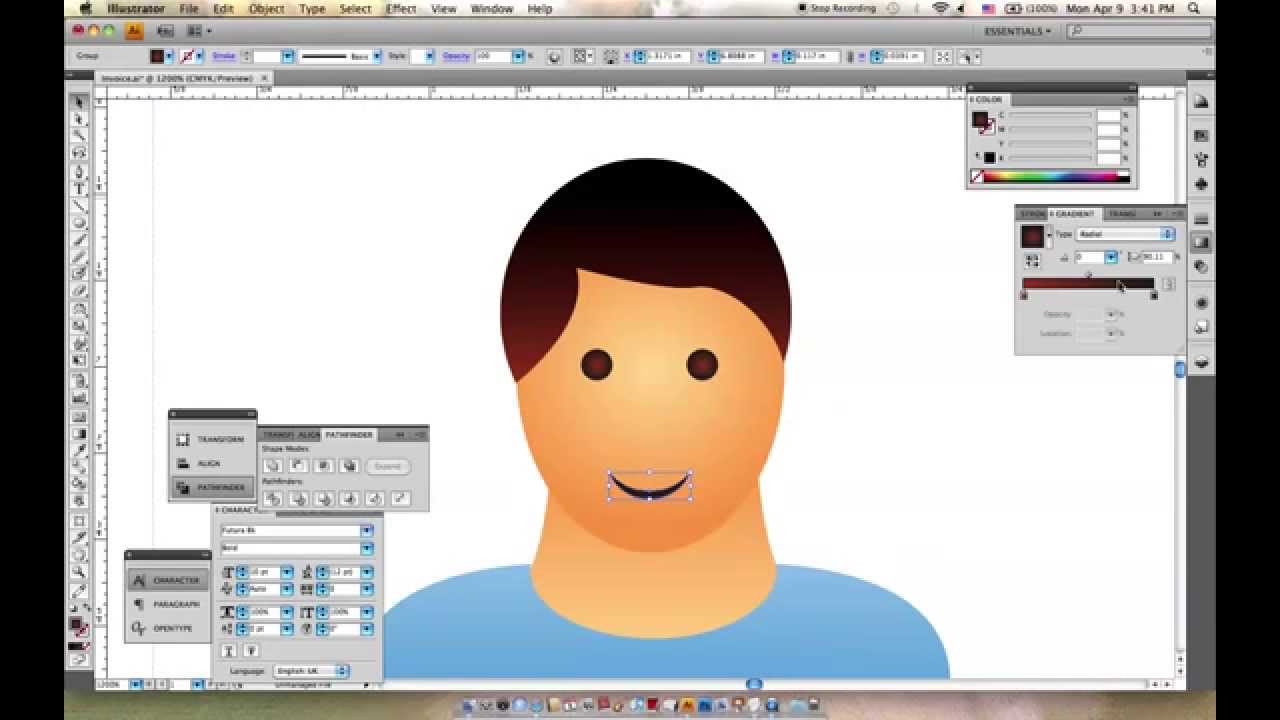
Task: Click Minus Back pathfinder icon
Action: click(400, 498)
